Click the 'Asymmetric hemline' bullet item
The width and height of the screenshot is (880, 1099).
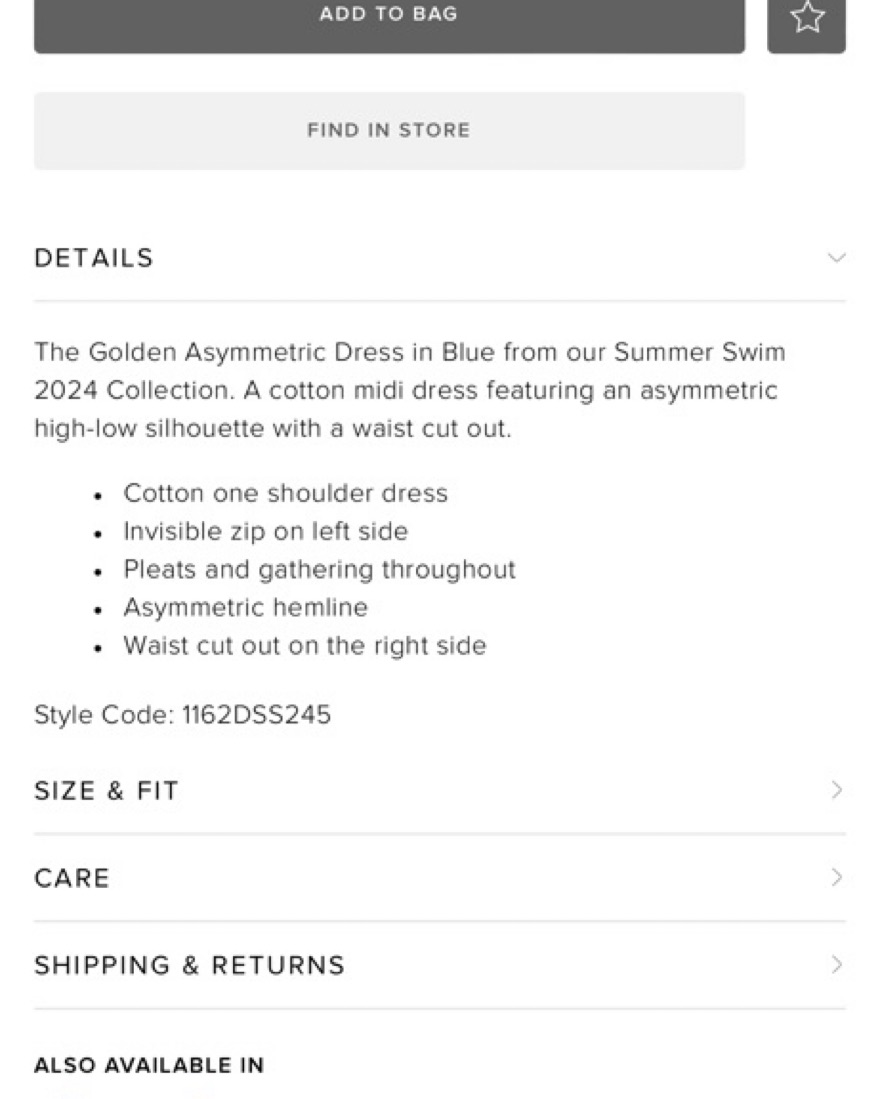245,607
